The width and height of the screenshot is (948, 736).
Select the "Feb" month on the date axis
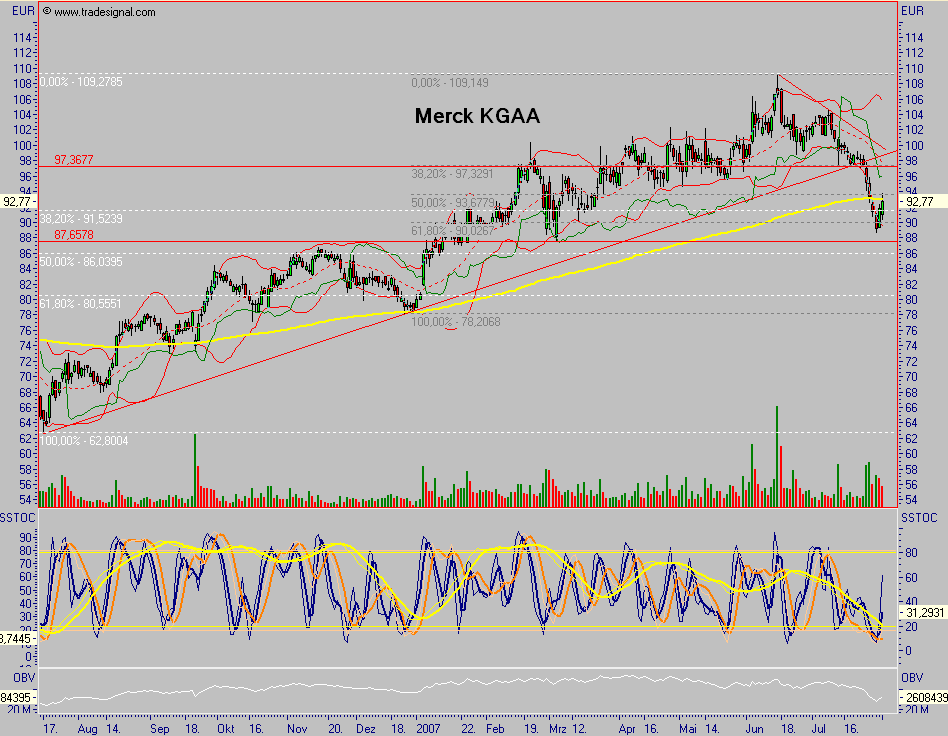pos(495,729)
